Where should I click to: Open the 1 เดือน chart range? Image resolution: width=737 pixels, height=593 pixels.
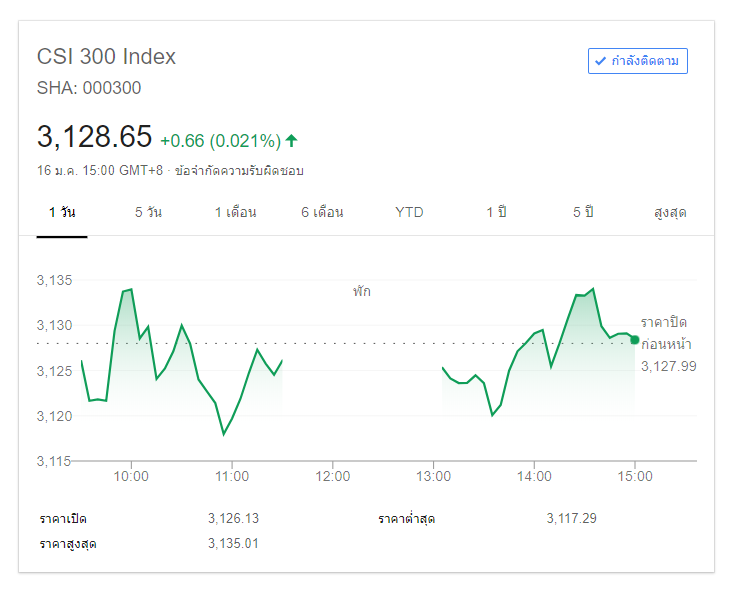(x=236, y=212)
